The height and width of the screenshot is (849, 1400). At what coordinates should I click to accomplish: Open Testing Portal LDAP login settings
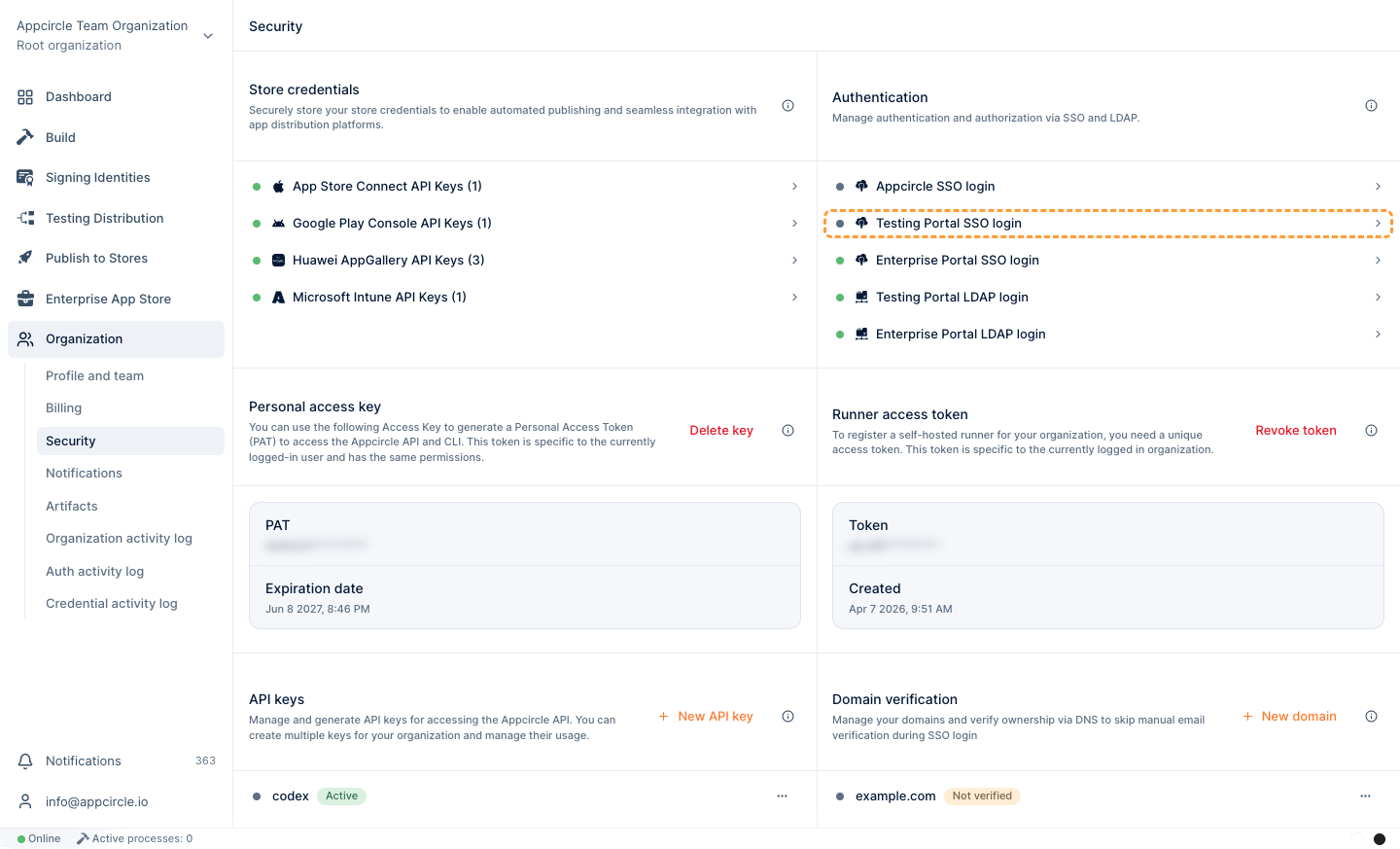(x=1108, y=298)
